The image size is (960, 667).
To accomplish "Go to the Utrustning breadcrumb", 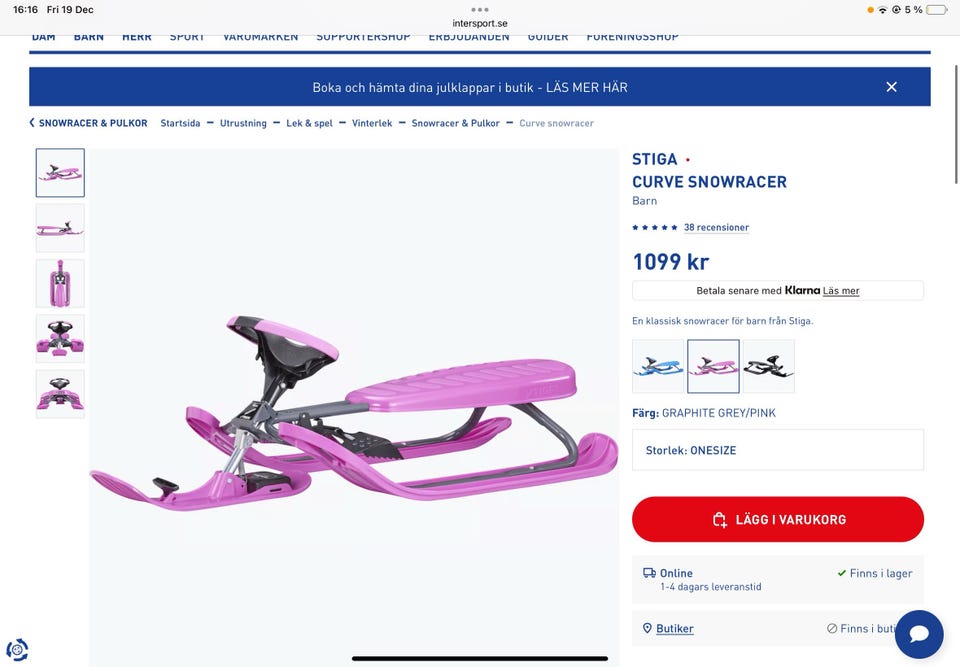I will (243, 123).
